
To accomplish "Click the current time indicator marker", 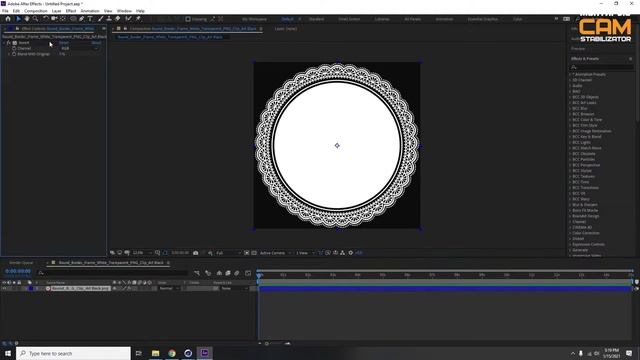I will [259, 276].
